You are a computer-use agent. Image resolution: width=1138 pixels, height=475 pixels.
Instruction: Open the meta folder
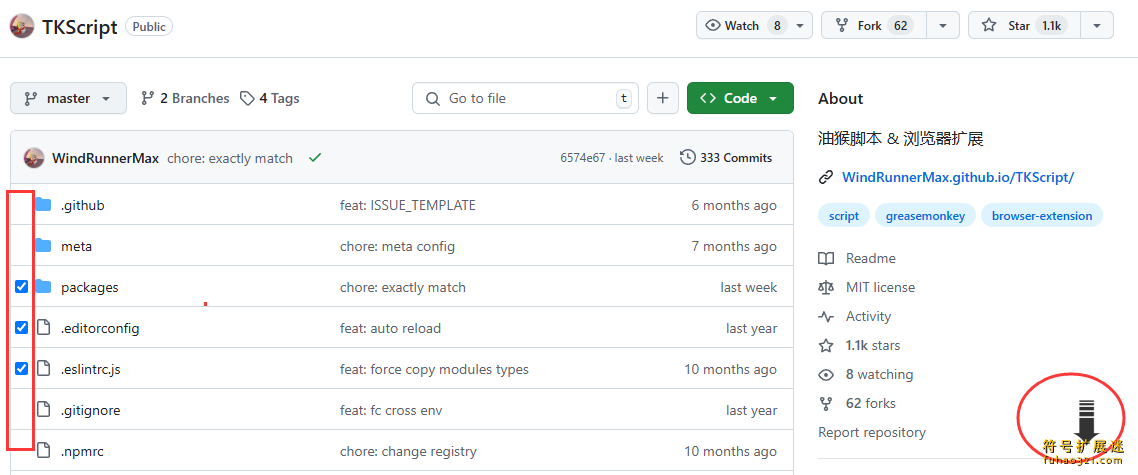coord(76,246)
